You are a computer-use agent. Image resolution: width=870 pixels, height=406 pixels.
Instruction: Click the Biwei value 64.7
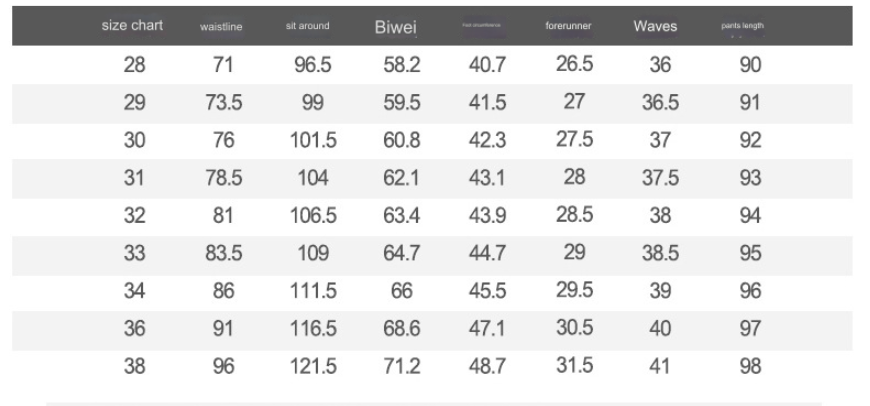tap(401, 254)
